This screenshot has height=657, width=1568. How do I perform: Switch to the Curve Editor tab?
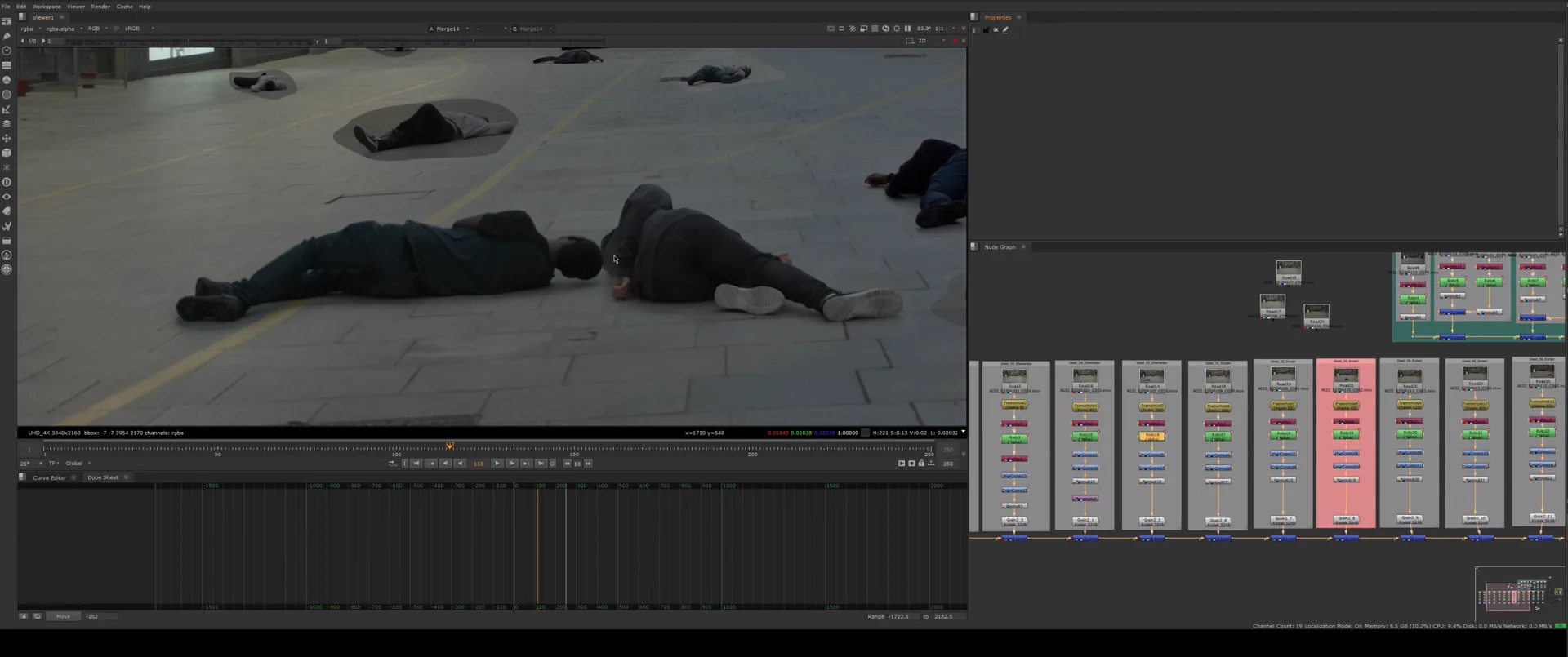pos(49,477)
